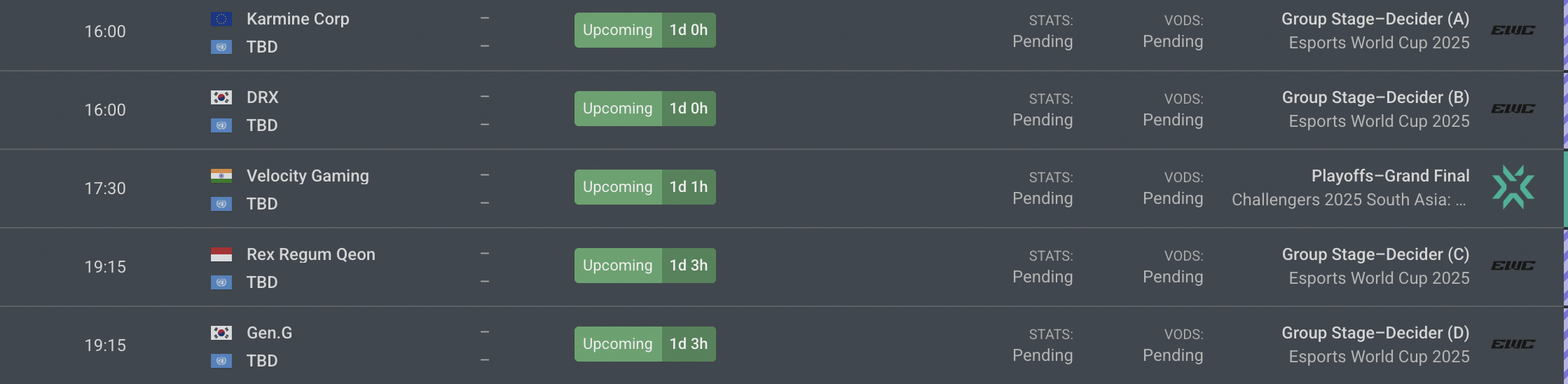Click the India flag beside Velocity Gaming
Viewport: 1568px width, 384px height.
[221, 176]
